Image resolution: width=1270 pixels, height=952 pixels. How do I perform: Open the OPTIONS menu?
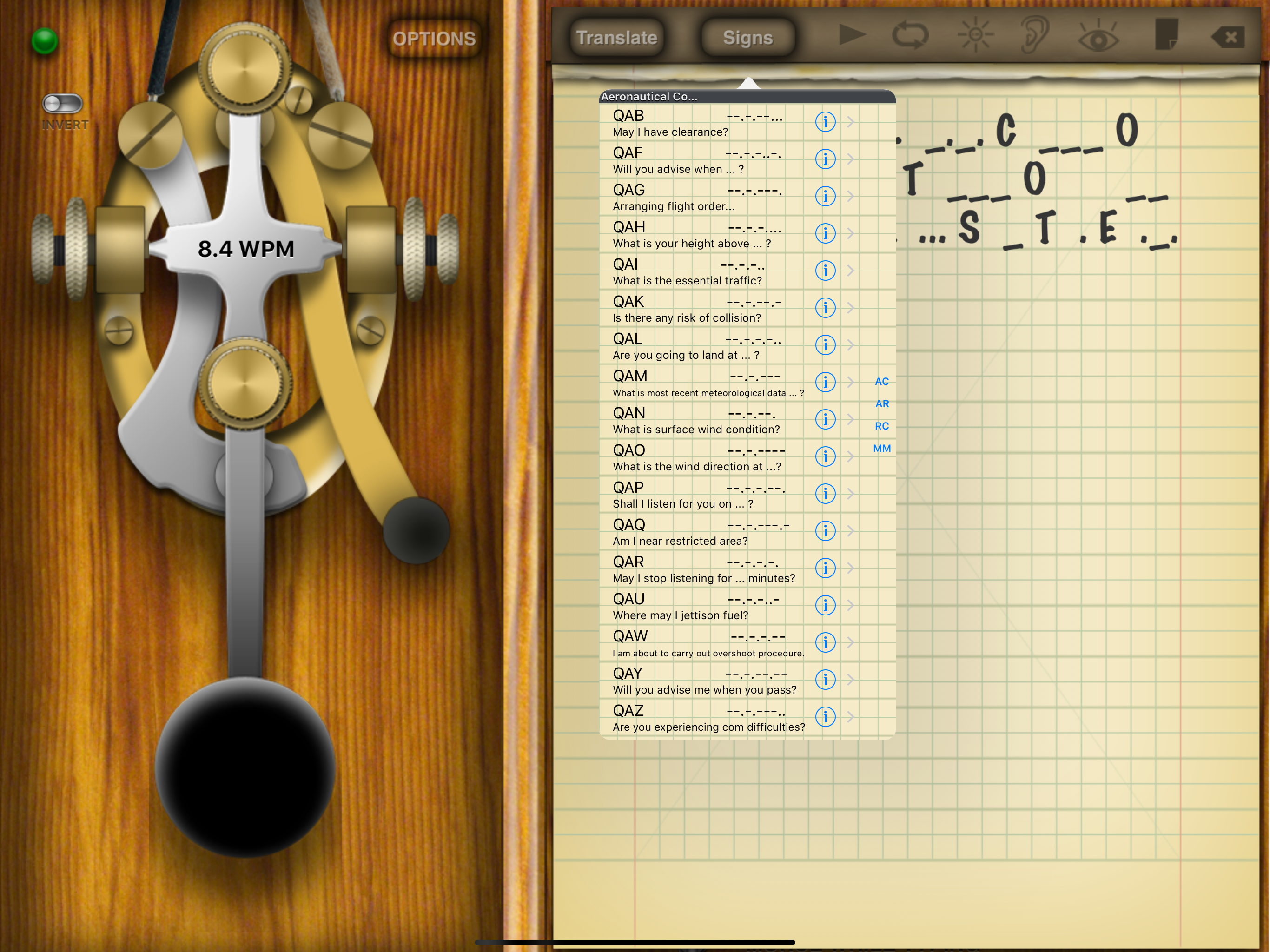[434, 39]
